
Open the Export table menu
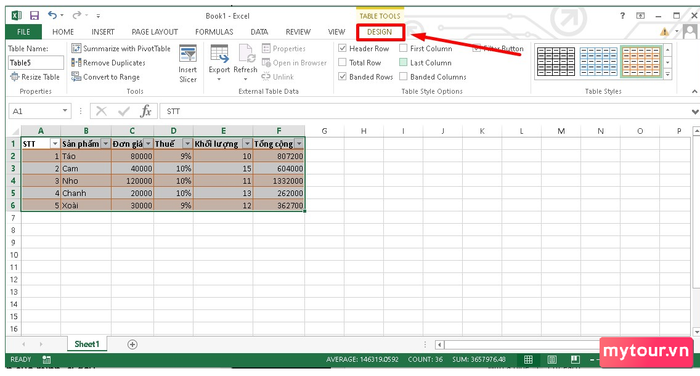[x=219, y=63]
